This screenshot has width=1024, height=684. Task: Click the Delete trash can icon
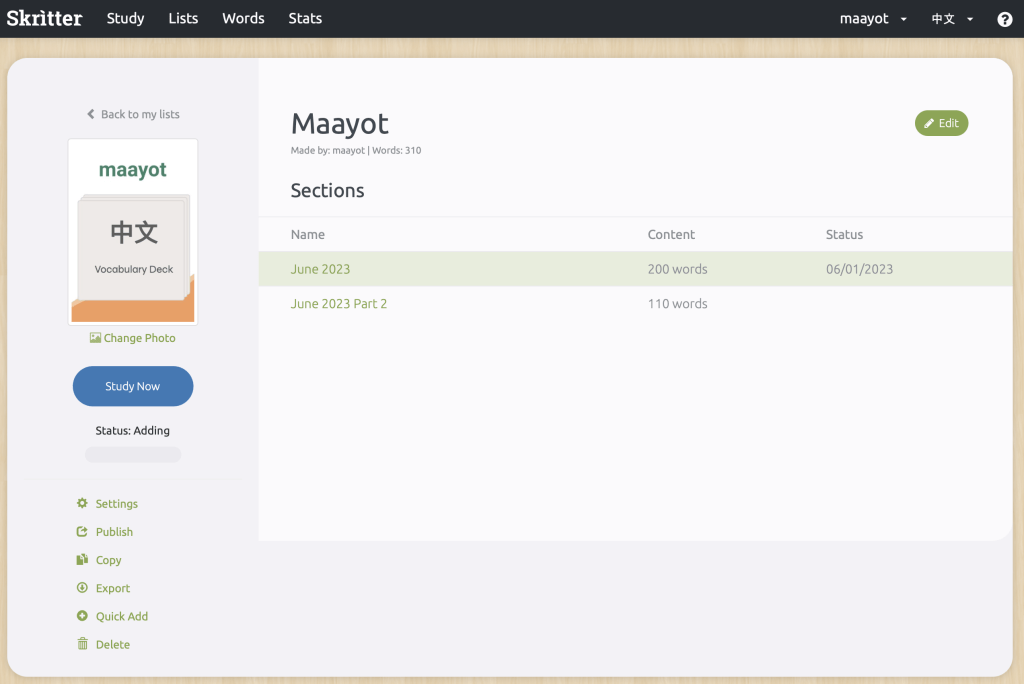click(x=82, y=643)
